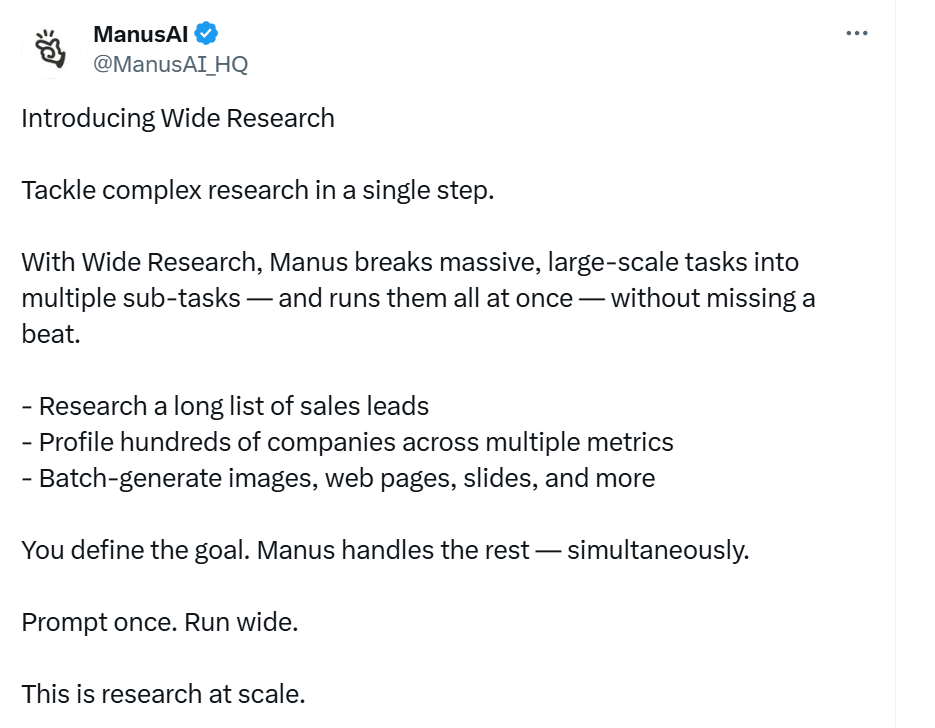
Task: Click the blue verified checkmark badge
Action: 206,34
